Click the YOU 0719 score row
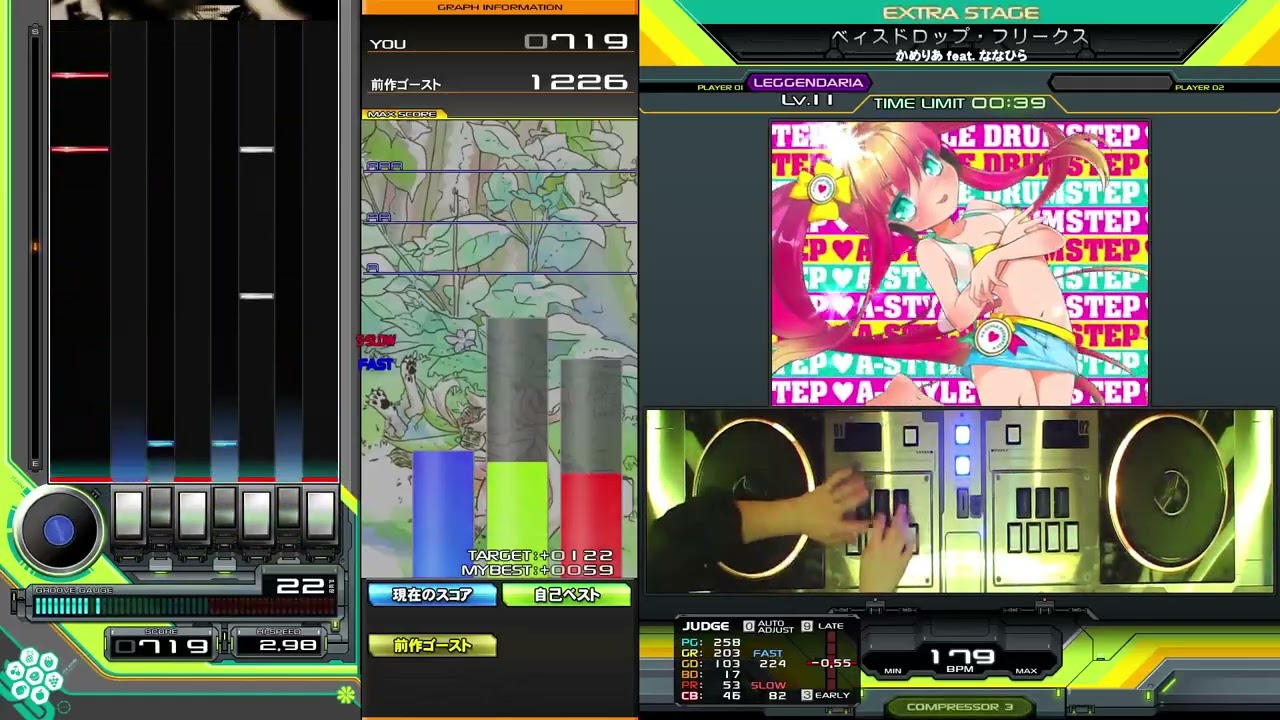The width and height of the screenshot is (1280, 720). click(499, 42)
